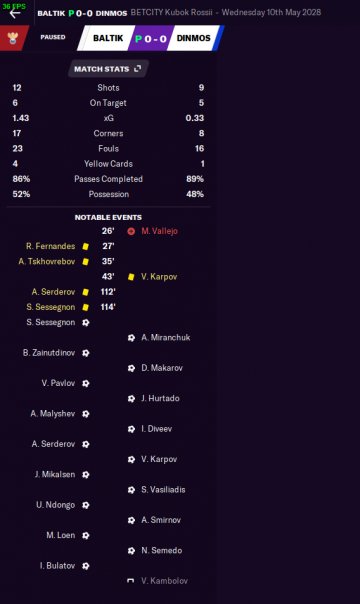The image size is (360, 604).
Task: Click the yellow card icon beside V. Karpov
Action: (131, 277)
